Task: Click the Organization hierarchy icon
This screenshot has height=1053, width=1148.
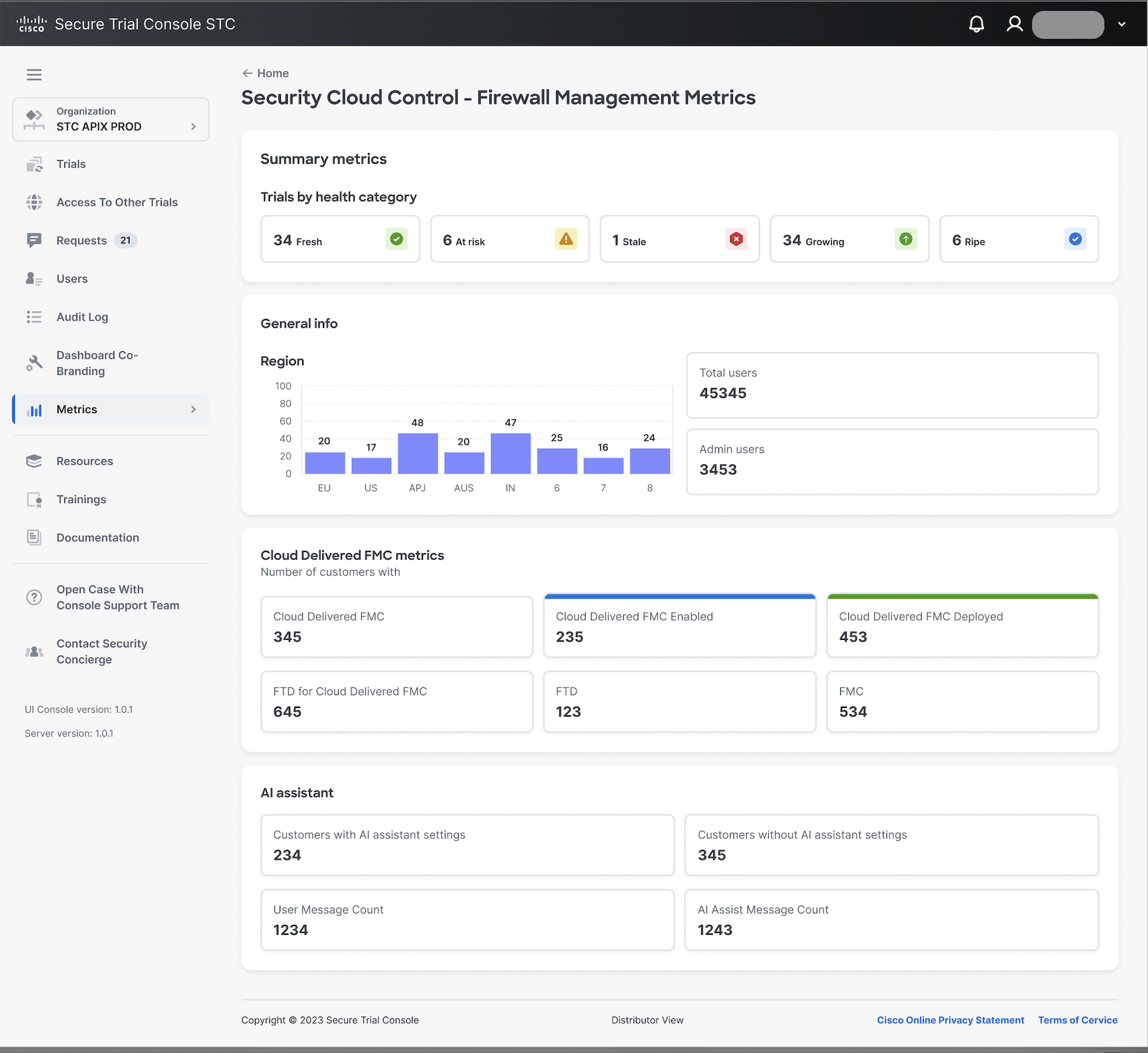Action: 35,119
